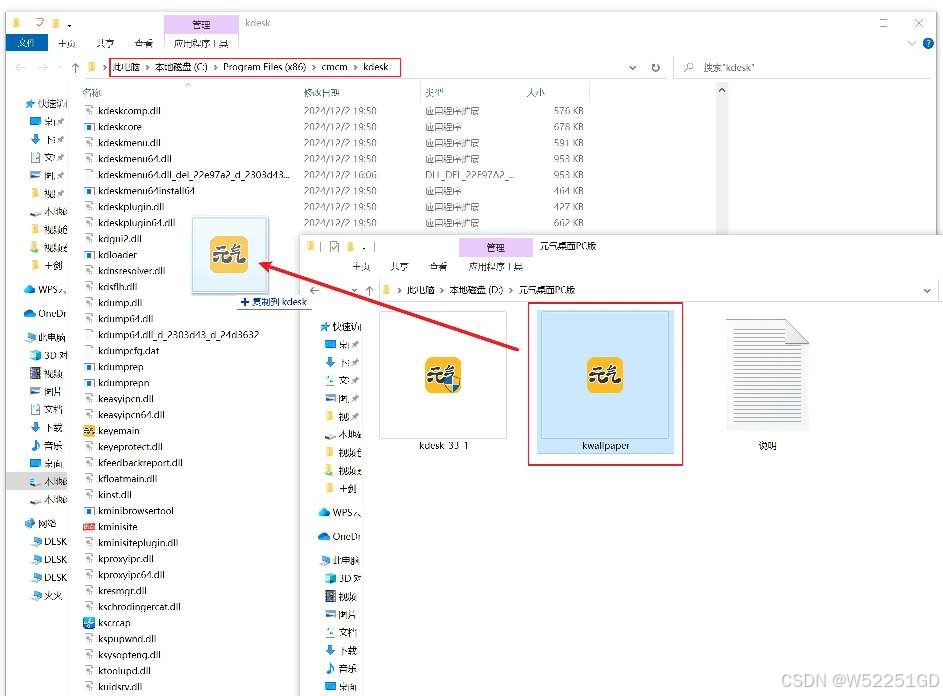The image size is (943, 696).
Task: Open the front window address bar dropdown
Action: 927,291
